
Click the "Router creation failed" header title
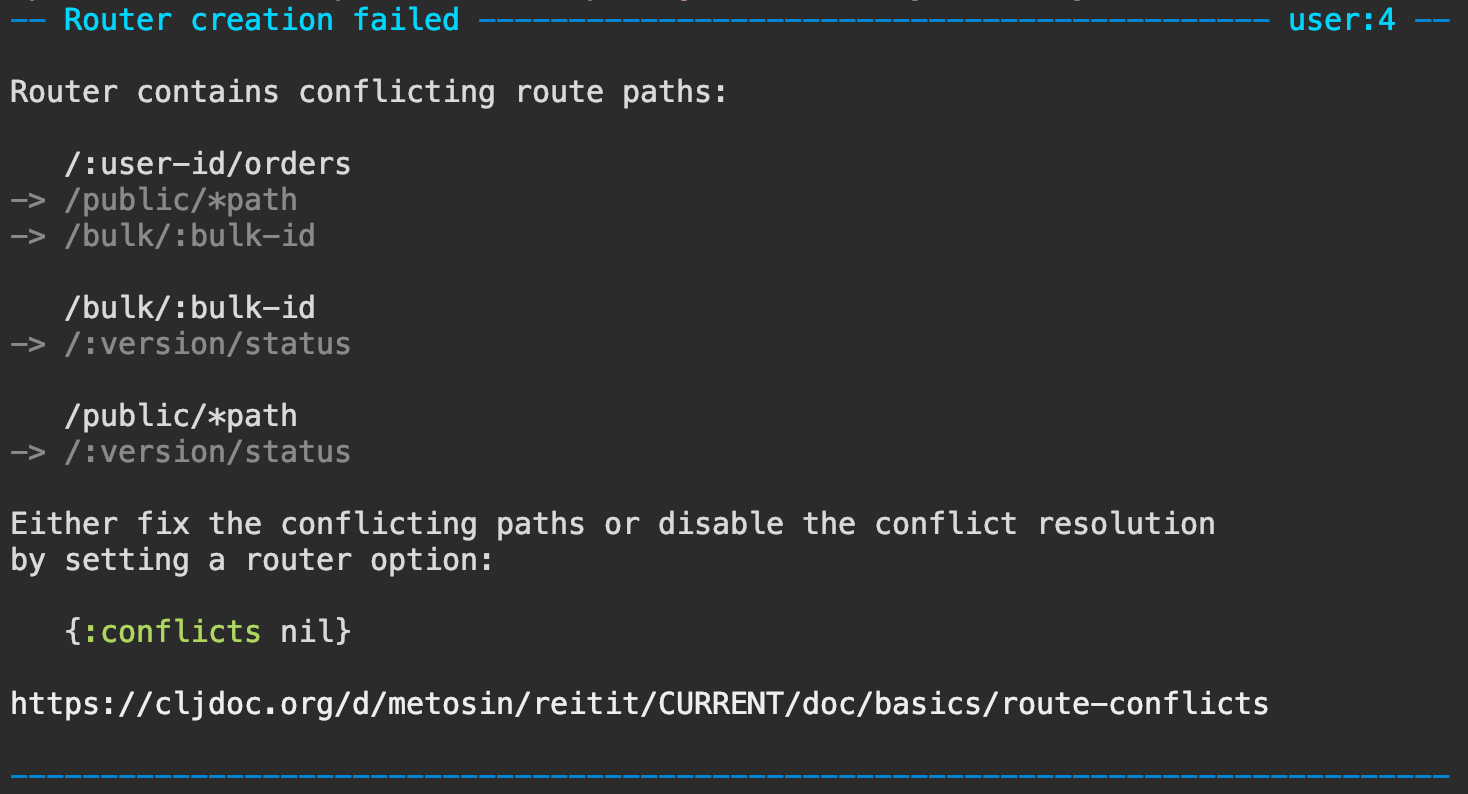[261, 19]
